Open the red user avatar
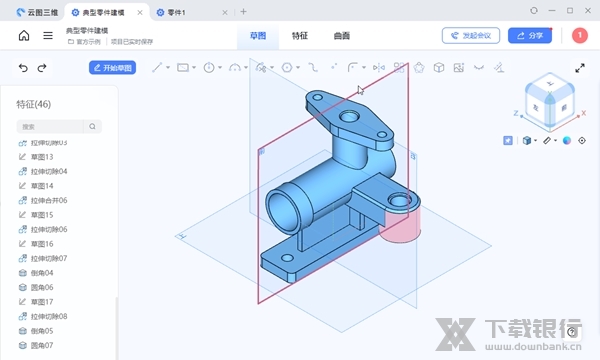The width and height of the screenshot is (600, 360). click(580, 36)
